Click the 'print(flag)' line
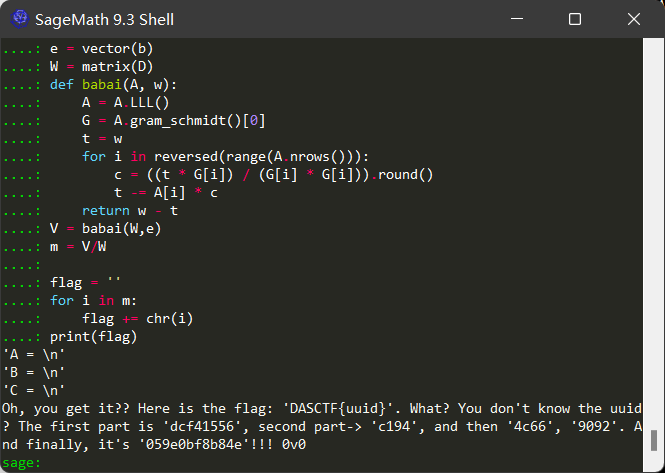 93,337
